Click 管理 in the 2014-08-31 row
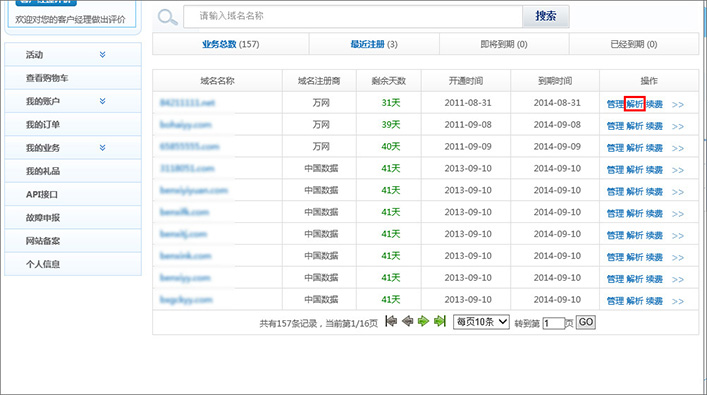 (615, 104)
